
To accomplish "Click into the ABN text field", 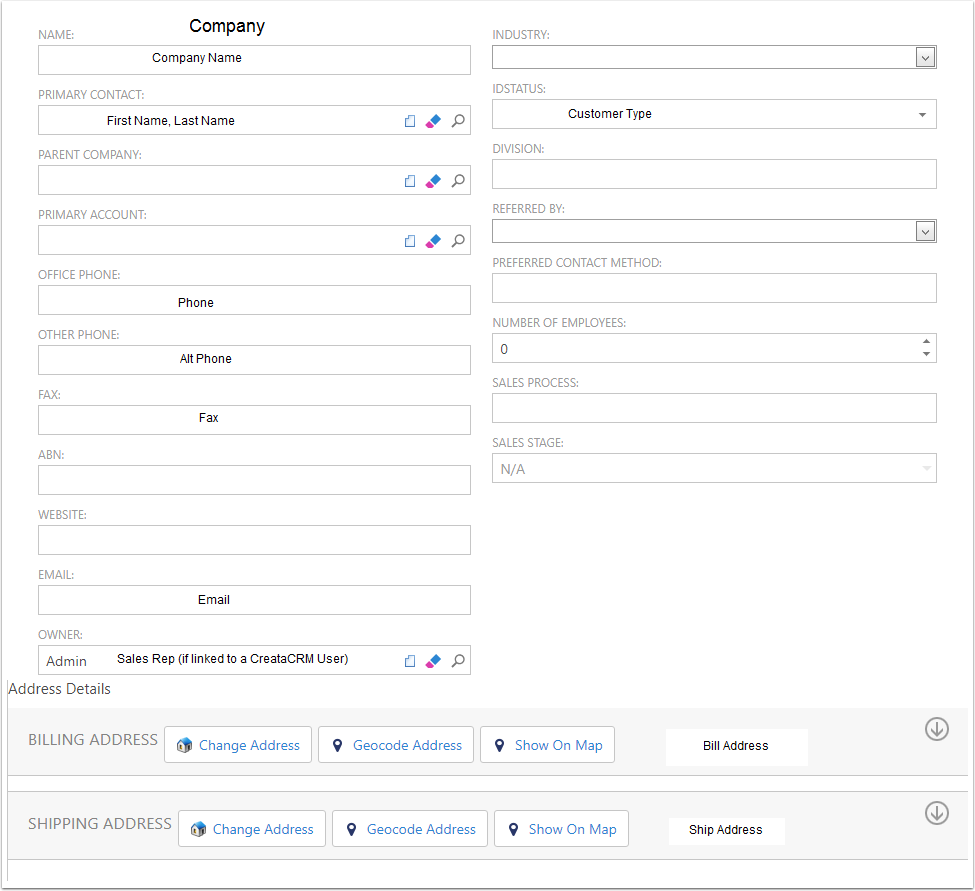I will (x=254, y=480).
